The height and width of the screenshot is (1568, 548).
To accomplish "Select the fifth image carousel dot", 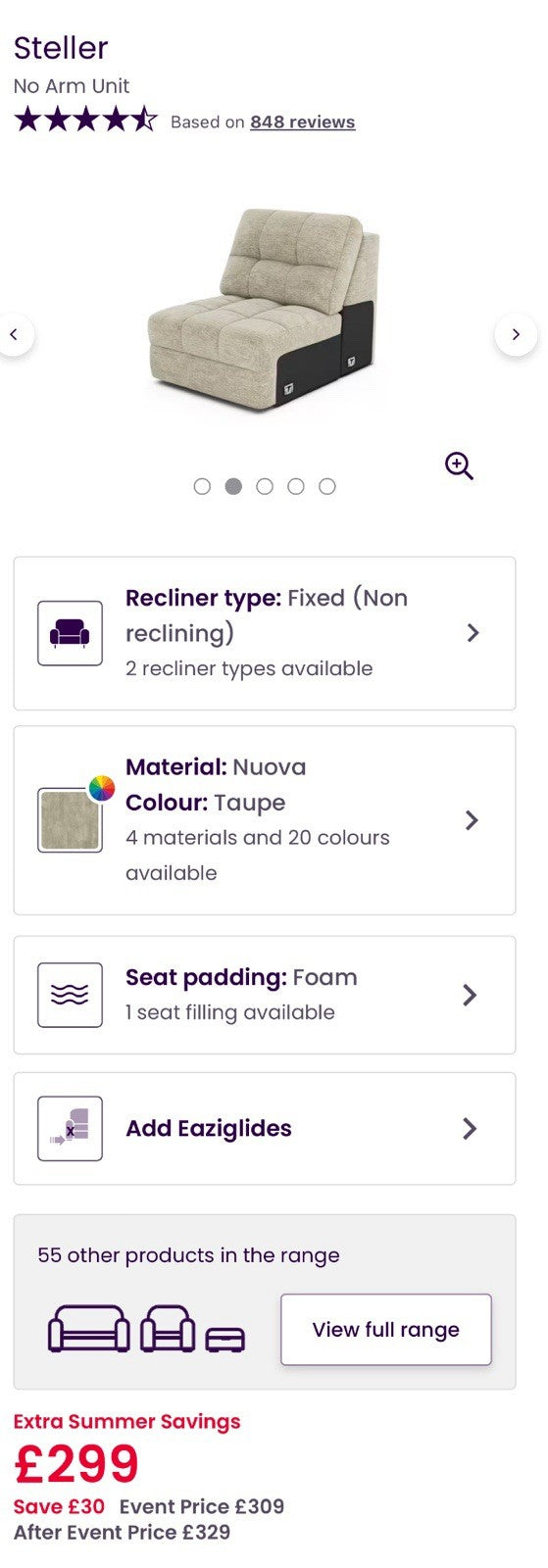I will point(327,486).
